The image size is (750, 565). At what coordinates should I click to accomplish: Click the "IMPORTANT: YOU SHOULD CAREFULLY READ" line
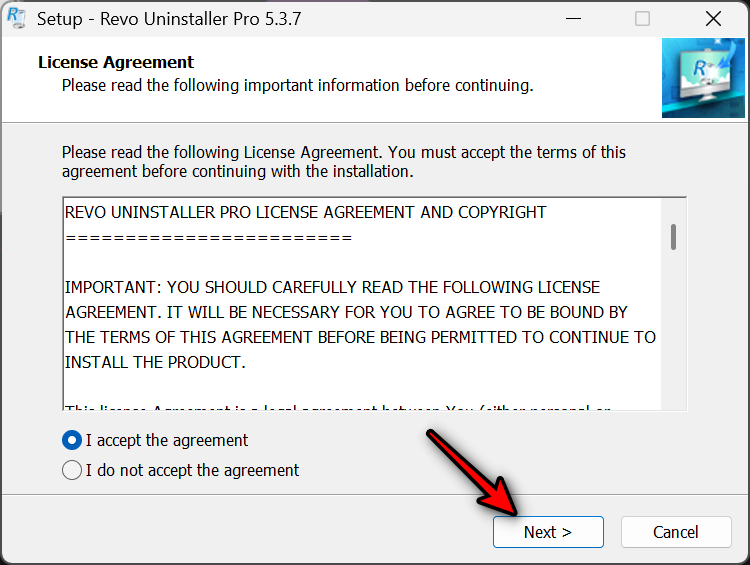pos(332,287)
